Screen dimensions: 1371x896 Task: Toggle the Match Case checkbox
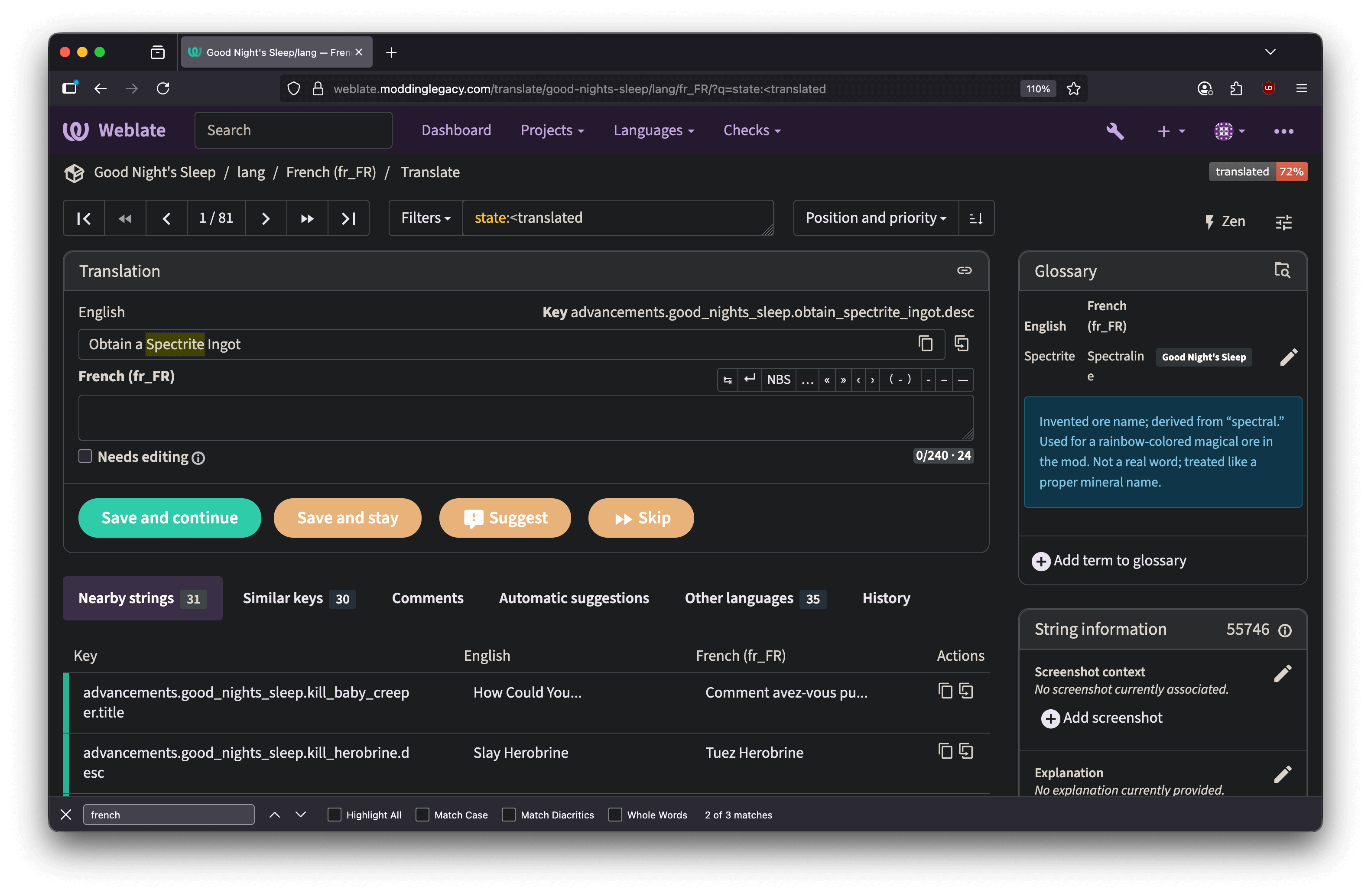point(422,815)
